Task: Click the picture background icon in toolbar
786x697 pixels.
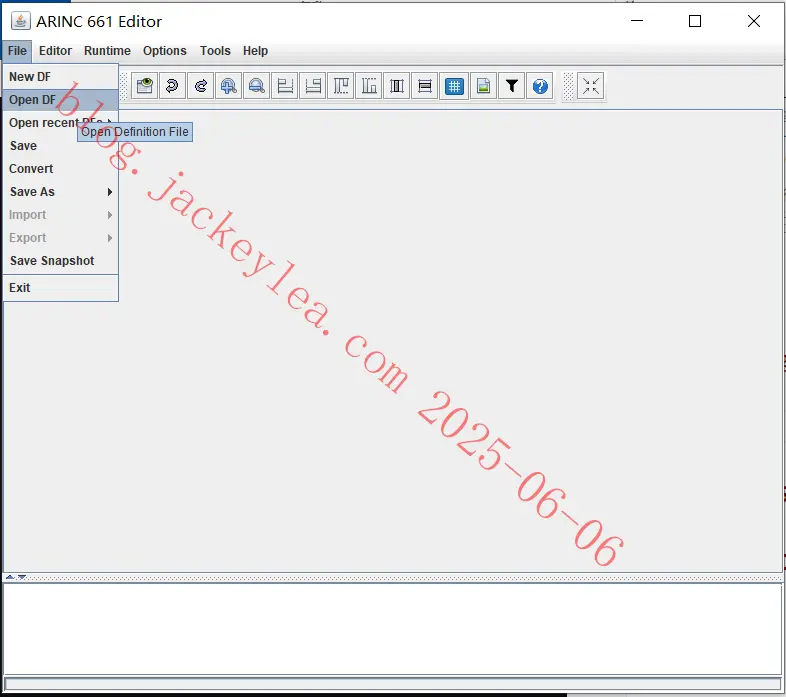Action: [484, 86]
